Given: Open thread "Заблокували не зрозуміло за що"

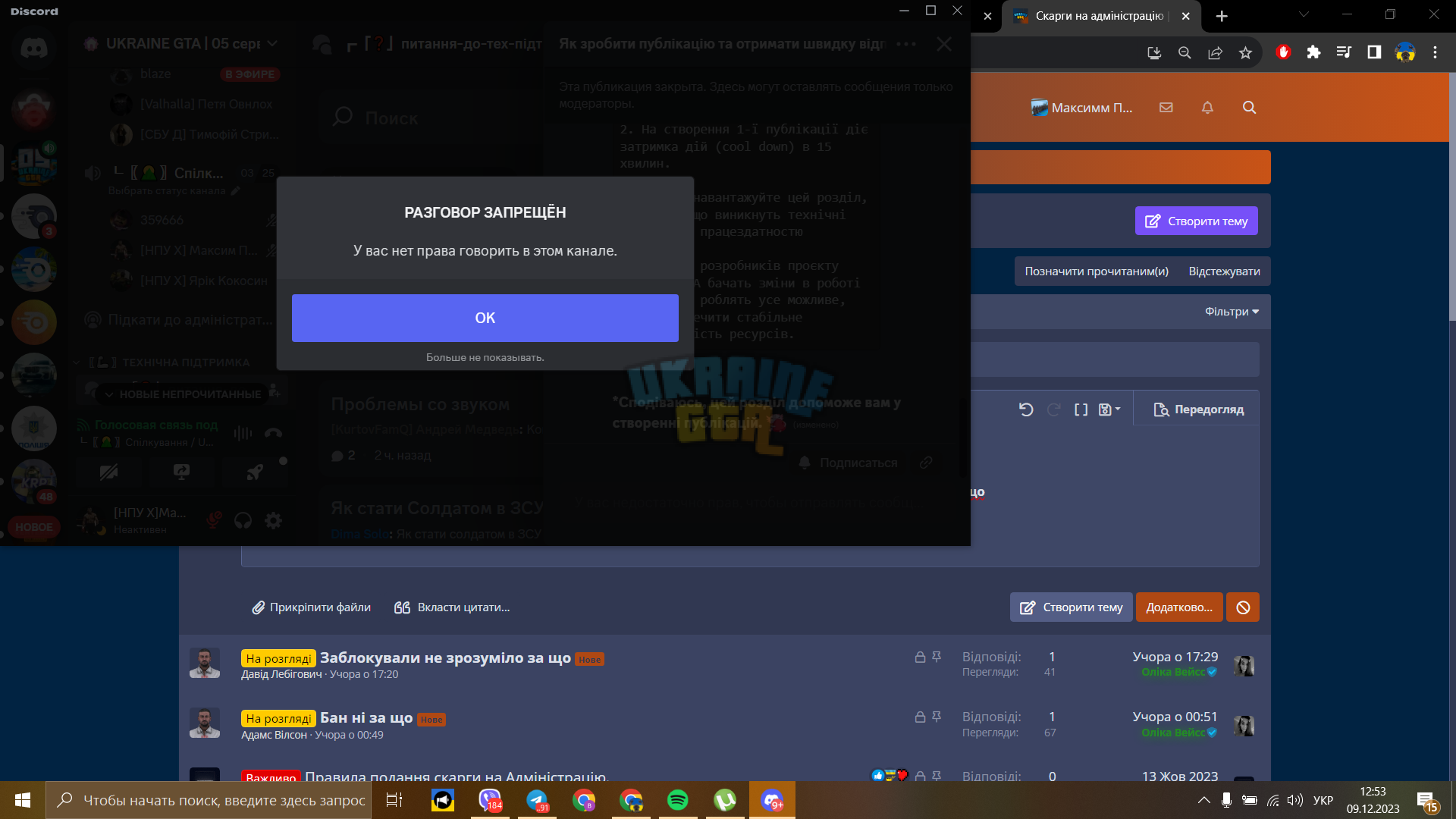Looking at the screenshot, I should [x=445, y=657].
